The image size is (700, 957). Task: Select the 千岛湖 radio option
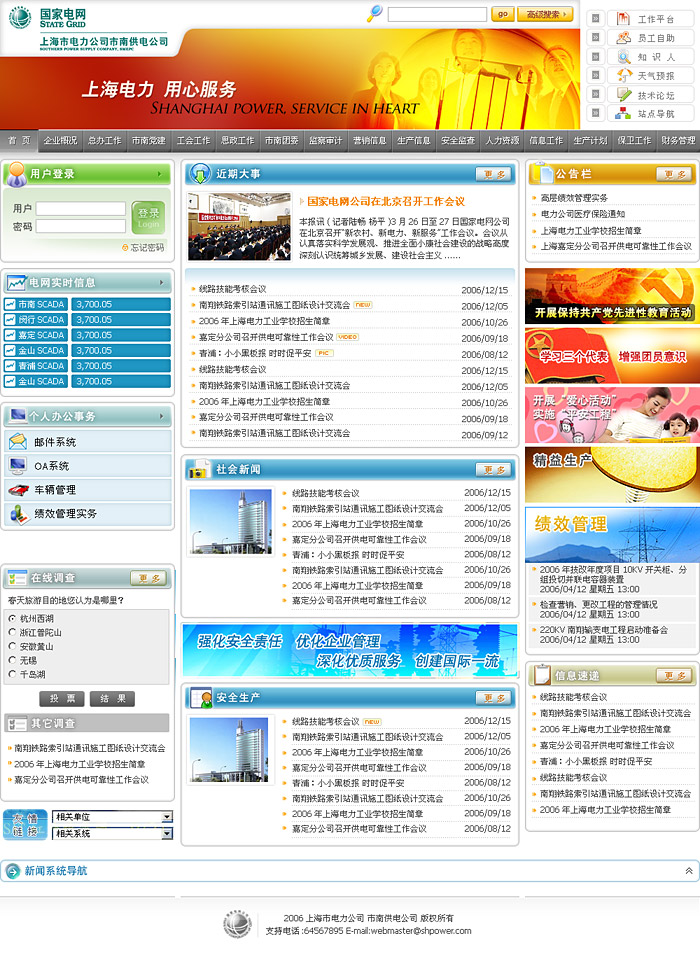point(12,674)
